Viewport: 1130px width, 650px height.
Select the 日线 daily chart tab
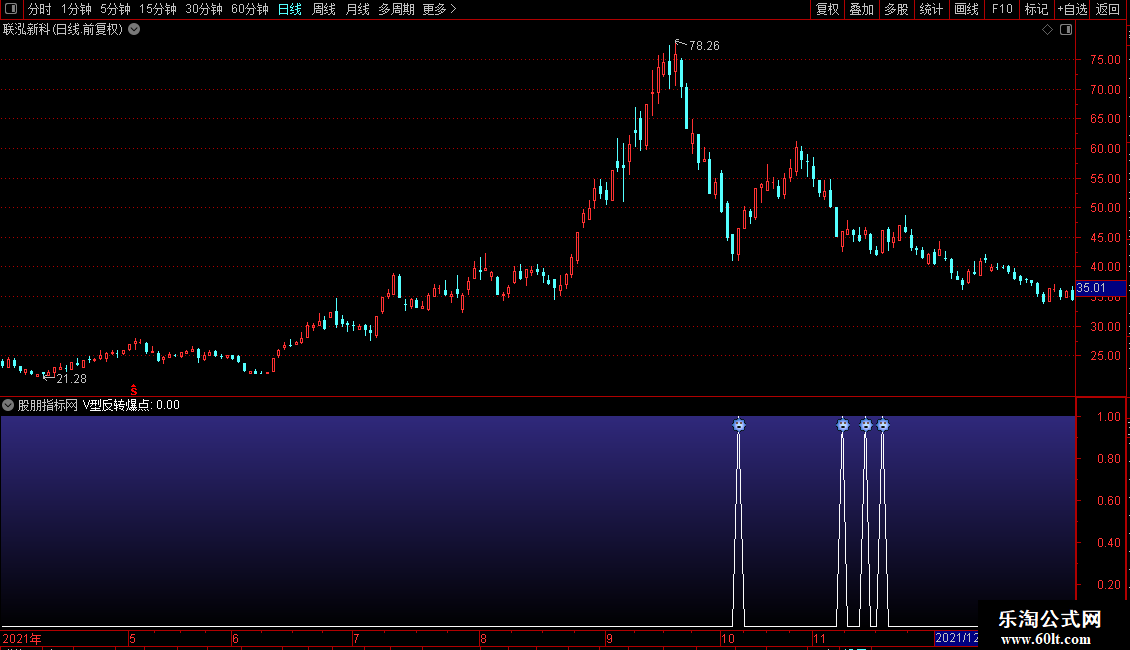[290, 9]
